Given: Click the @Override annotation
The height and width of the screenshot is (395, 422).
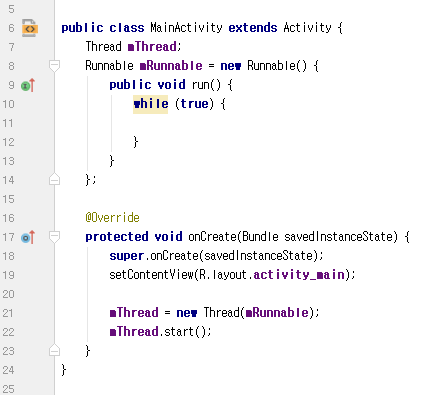Looking at the screenshot, I should pyautogui.click(x=112, y=218).
